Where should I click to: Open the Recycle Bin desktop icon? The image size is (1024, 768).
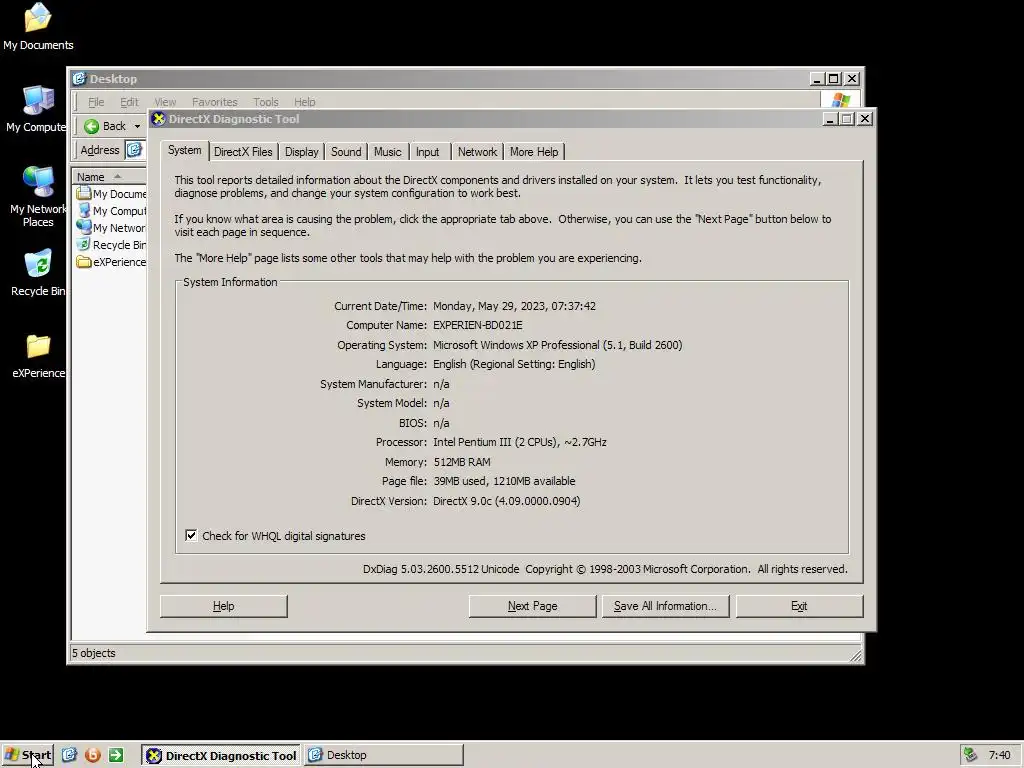(x=38, y=273)
